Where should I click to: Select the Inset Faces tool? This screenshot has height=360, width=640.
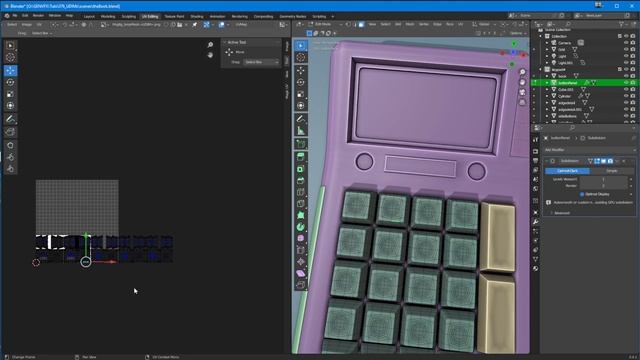click(x=301, y=169)
